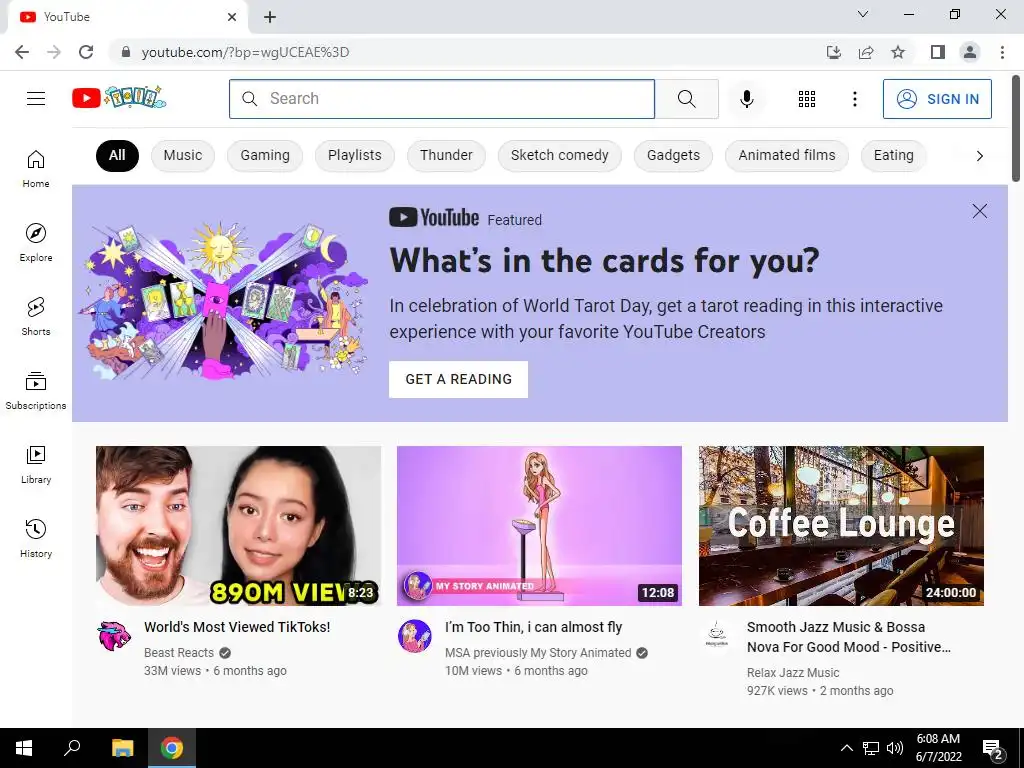The image size is (1024, 768).
Task: Go to Home in sidebar
Action: [36, 168]
